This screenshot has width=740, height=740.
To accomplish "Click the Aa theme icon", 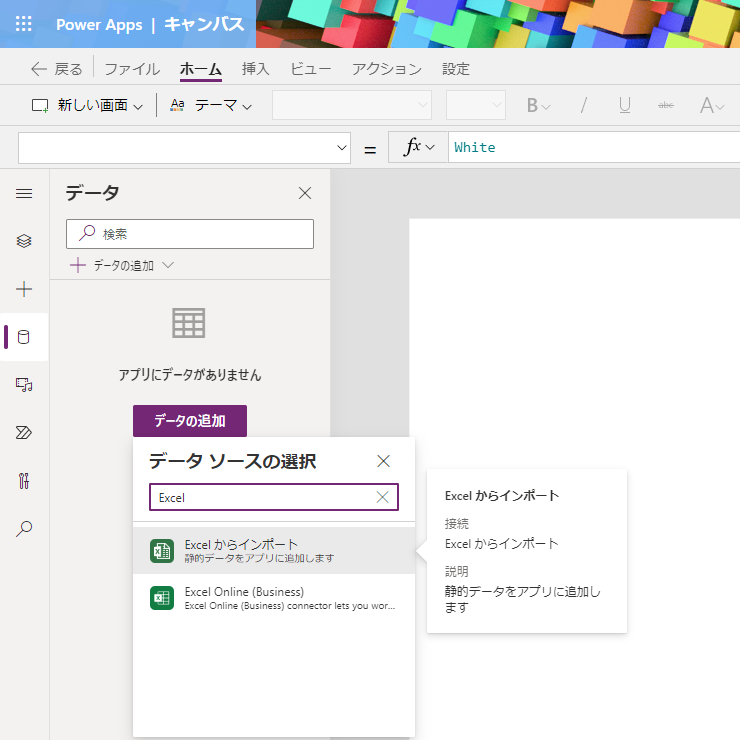I will pos(177,105).
